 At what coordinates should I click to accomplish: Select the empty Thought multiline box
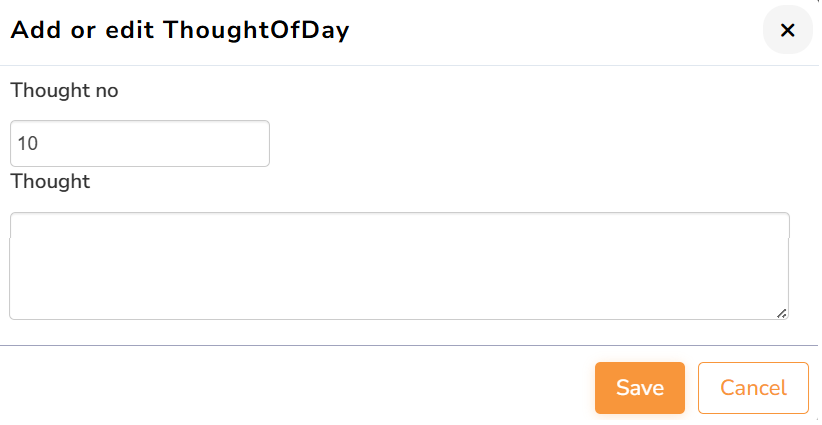coord(399,266)
